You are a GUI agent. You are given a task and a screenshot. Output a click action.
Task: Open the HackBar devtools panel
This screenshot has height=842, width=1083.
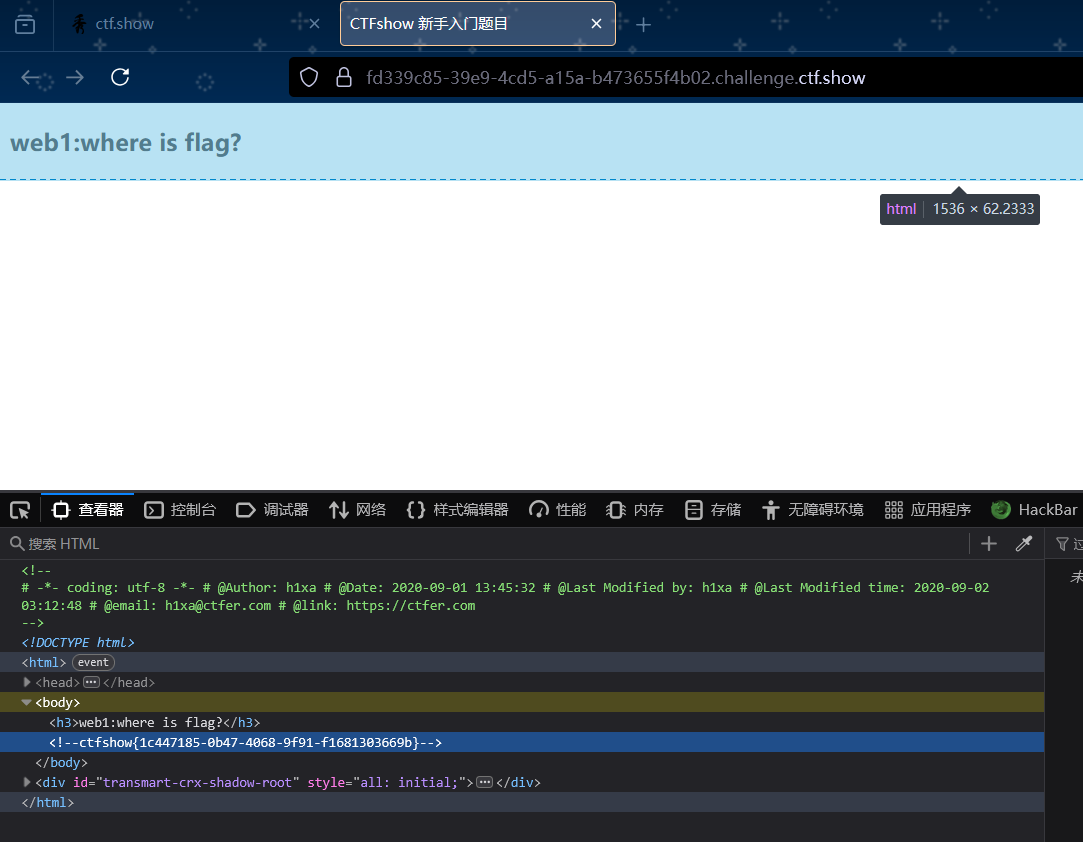[1033, 510]
